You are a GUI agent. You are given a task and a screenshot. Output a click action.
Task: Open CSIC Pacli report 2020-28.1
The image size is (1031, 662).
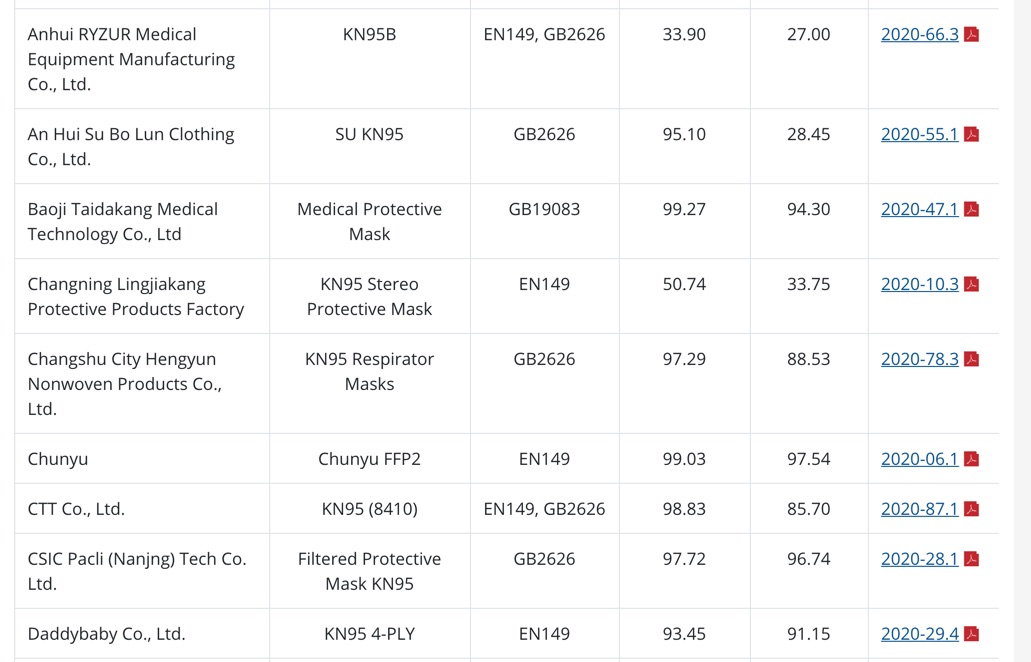(x=920, y=559)
